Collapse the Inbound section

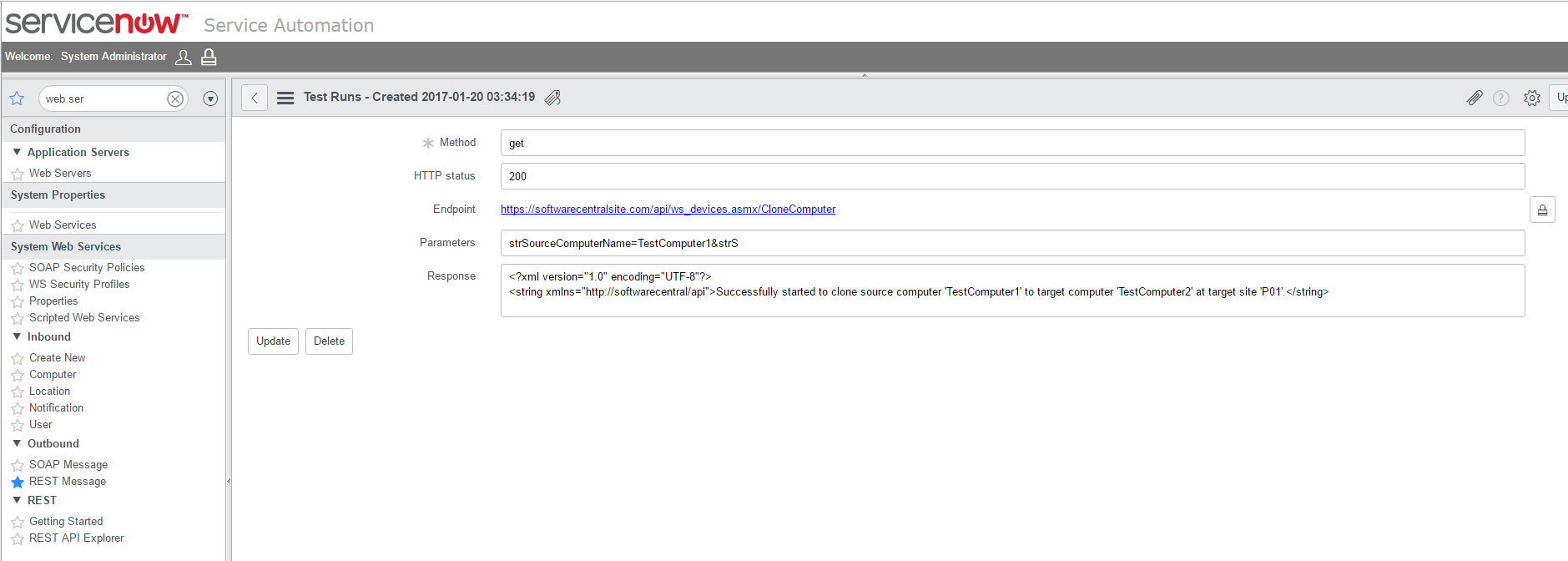pyautogui.click(x=17, y=336)
